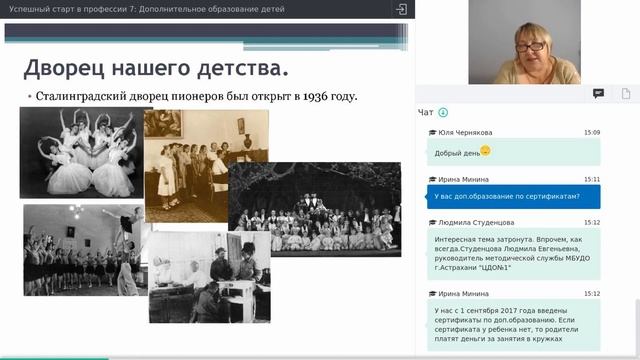The height and width of the screenshot is (360, 640).
Task: Click the large group stage photo
Action: (314, 209)
